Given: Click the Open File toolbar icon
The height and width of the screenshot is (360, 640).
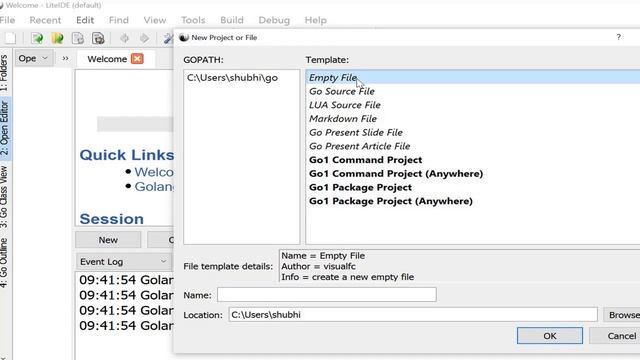Looking at the screenshot, I should [x=37, y=38].
